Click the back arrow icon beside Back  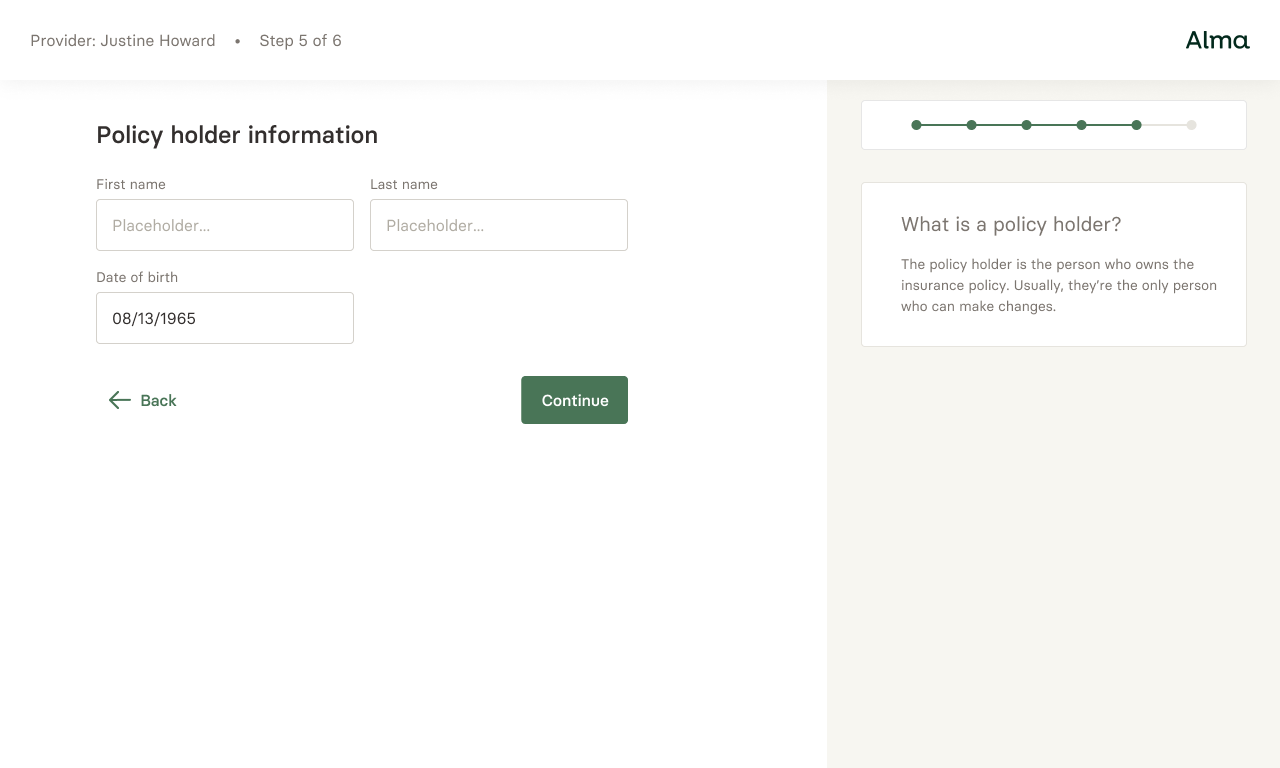(x=120, y=400)
